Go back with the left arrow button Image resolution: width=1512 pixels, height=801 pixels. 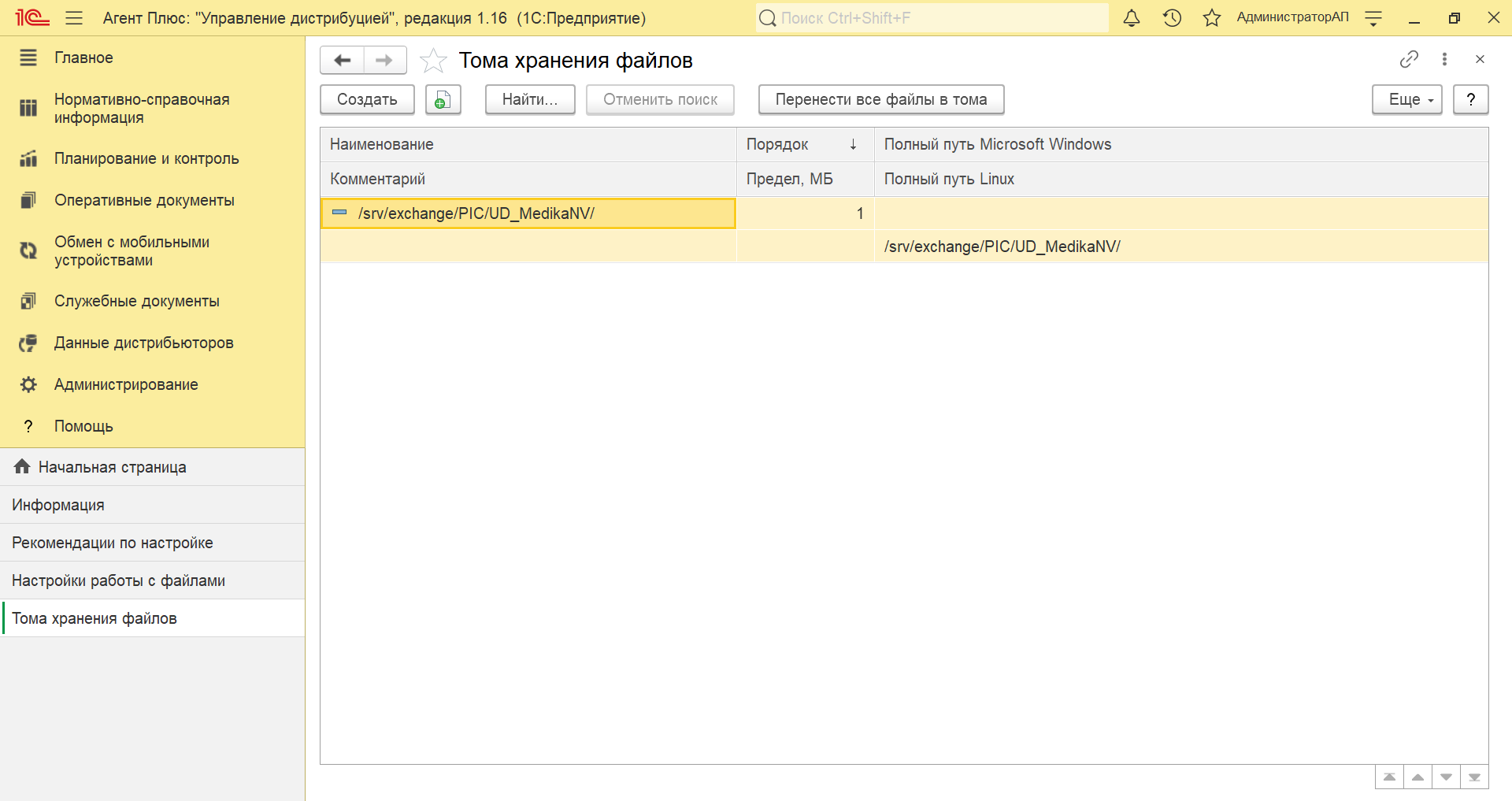pos(342,60)
